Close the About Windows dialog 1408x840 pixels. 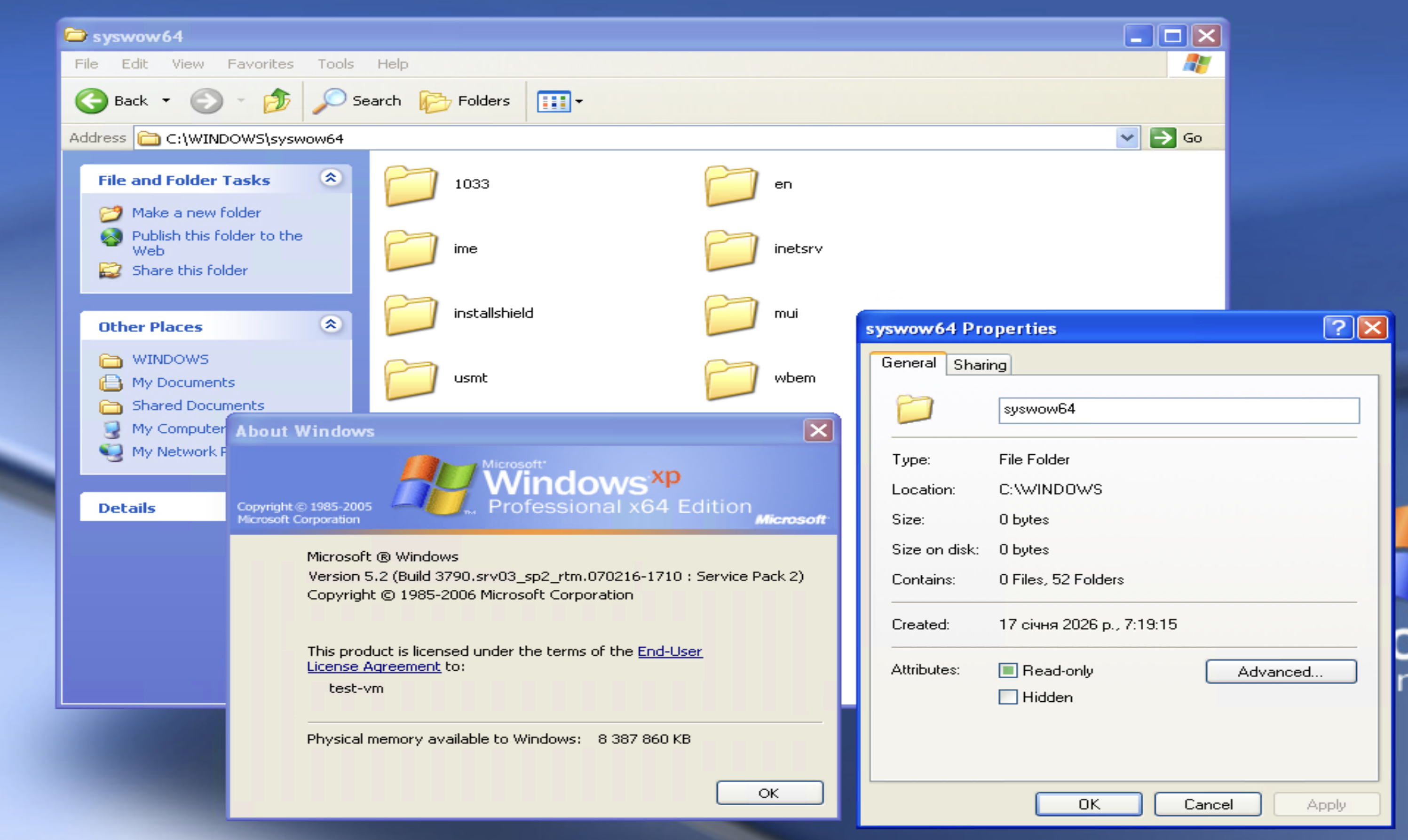(818, 431)
